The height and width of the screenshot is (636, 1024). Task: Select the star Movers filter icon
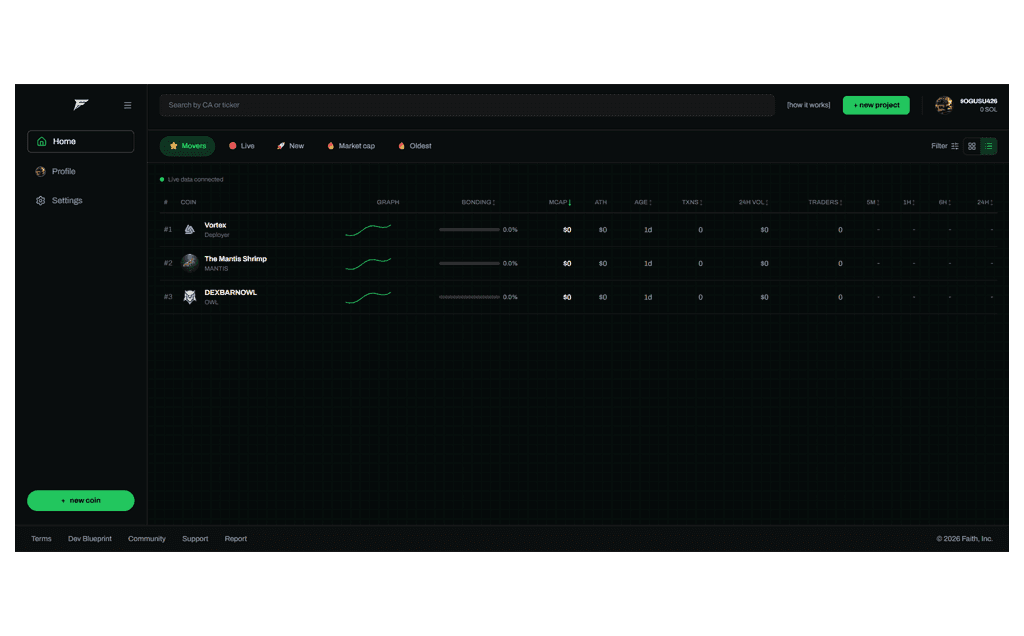(174, 146)
